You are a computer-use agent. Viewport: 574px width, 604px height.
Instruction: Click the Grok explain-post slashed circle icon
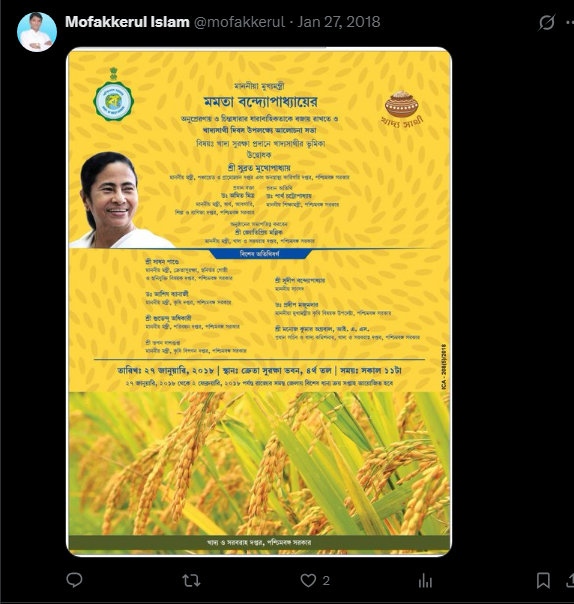click(x=547, y=22)
